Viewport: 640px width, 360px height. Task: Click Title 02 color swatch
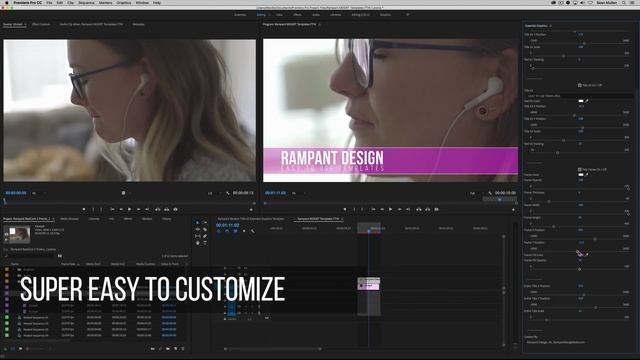(x=581, y=101)
